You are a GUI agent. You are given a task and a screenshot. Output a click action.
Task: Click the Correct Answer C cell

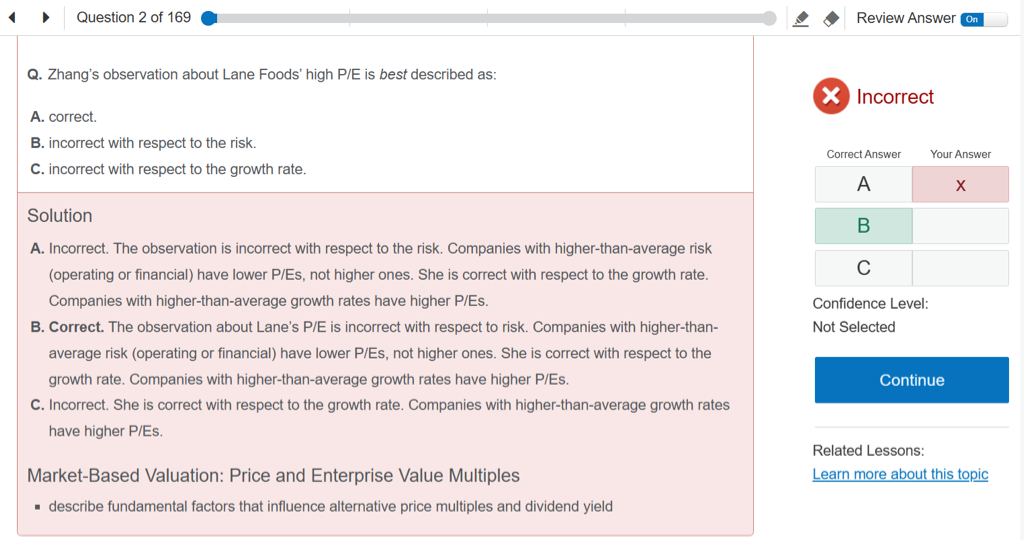coord(863,268)
